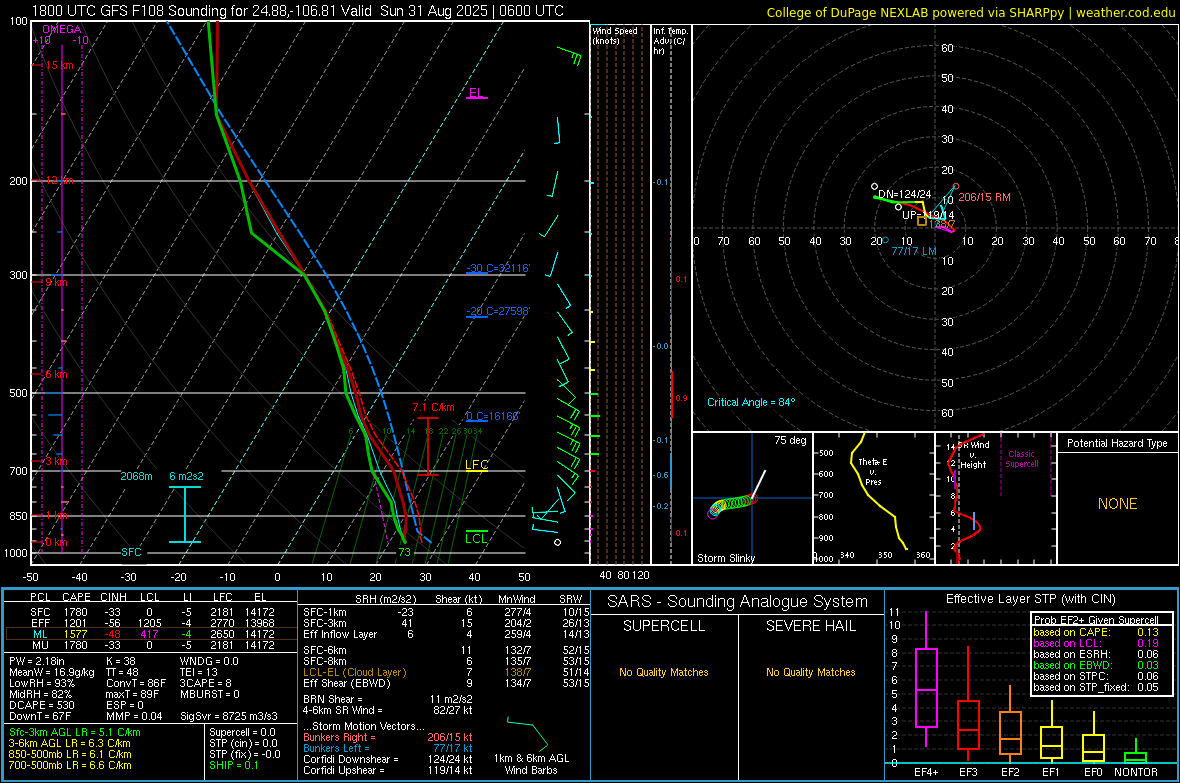Image resolution: width=1180 pixels, height=783 pixels.
Task: Select the MU parcel row label
Action: pyautogui.click(x=40, y=645)
